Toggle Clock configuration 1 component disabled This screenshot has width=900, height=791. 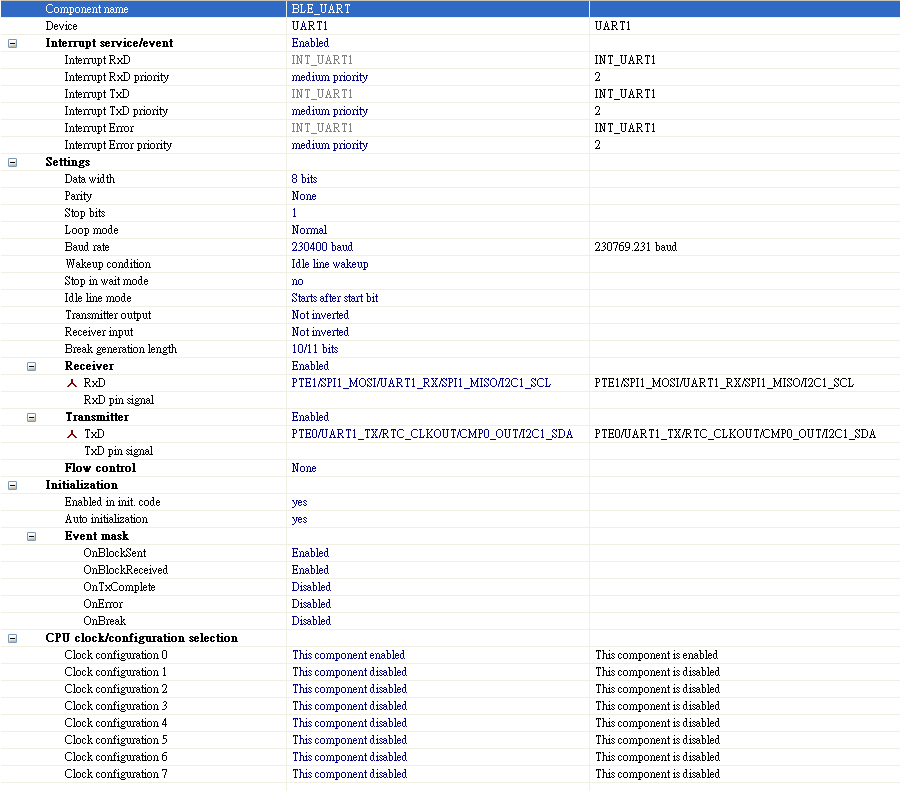[350, 672]
